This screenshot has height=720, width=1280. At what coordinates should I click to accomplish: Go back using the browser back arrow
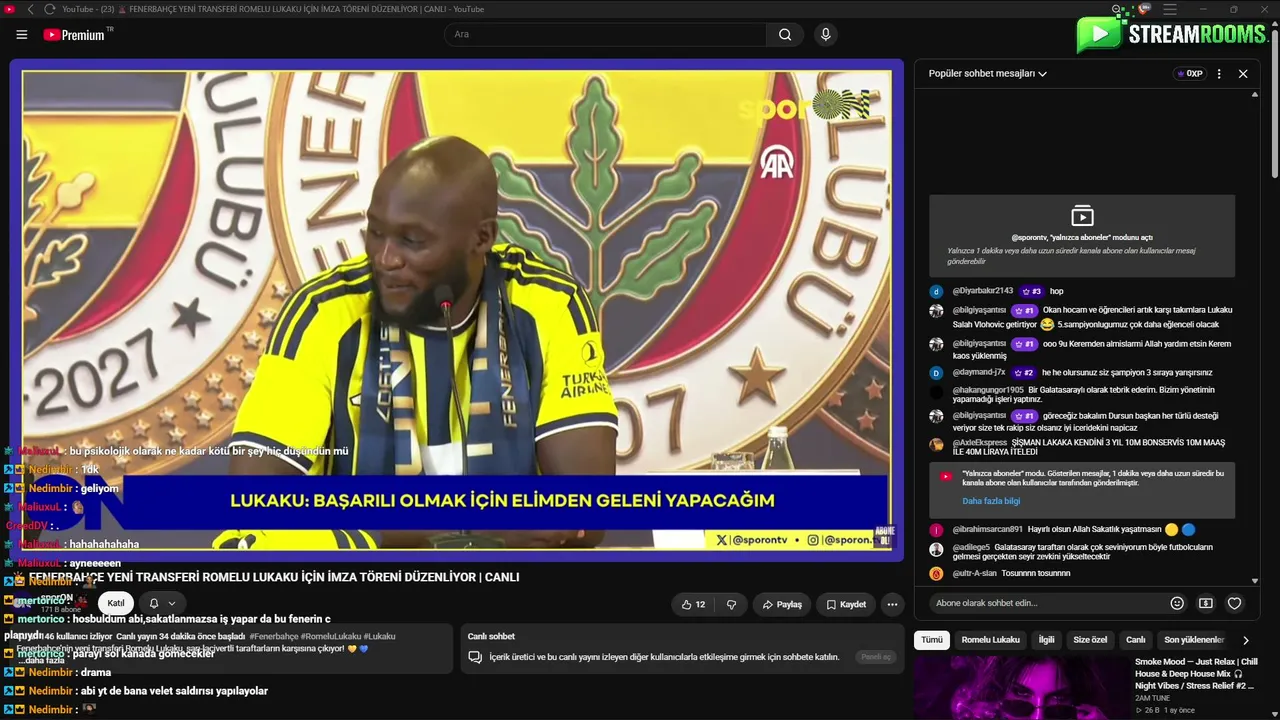point(30,9)
